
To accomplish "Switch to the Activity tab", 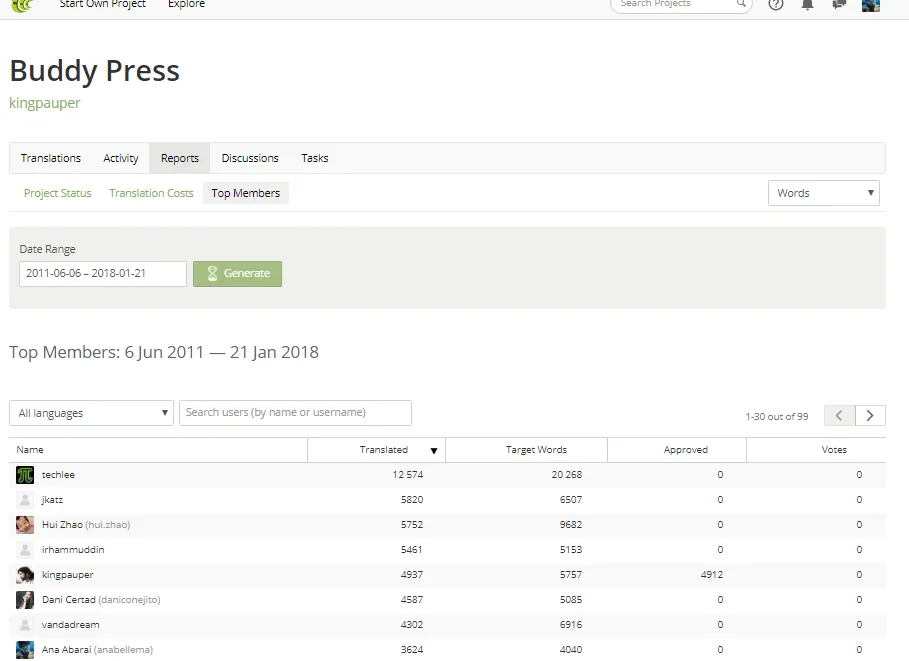I will pos(121,158).
